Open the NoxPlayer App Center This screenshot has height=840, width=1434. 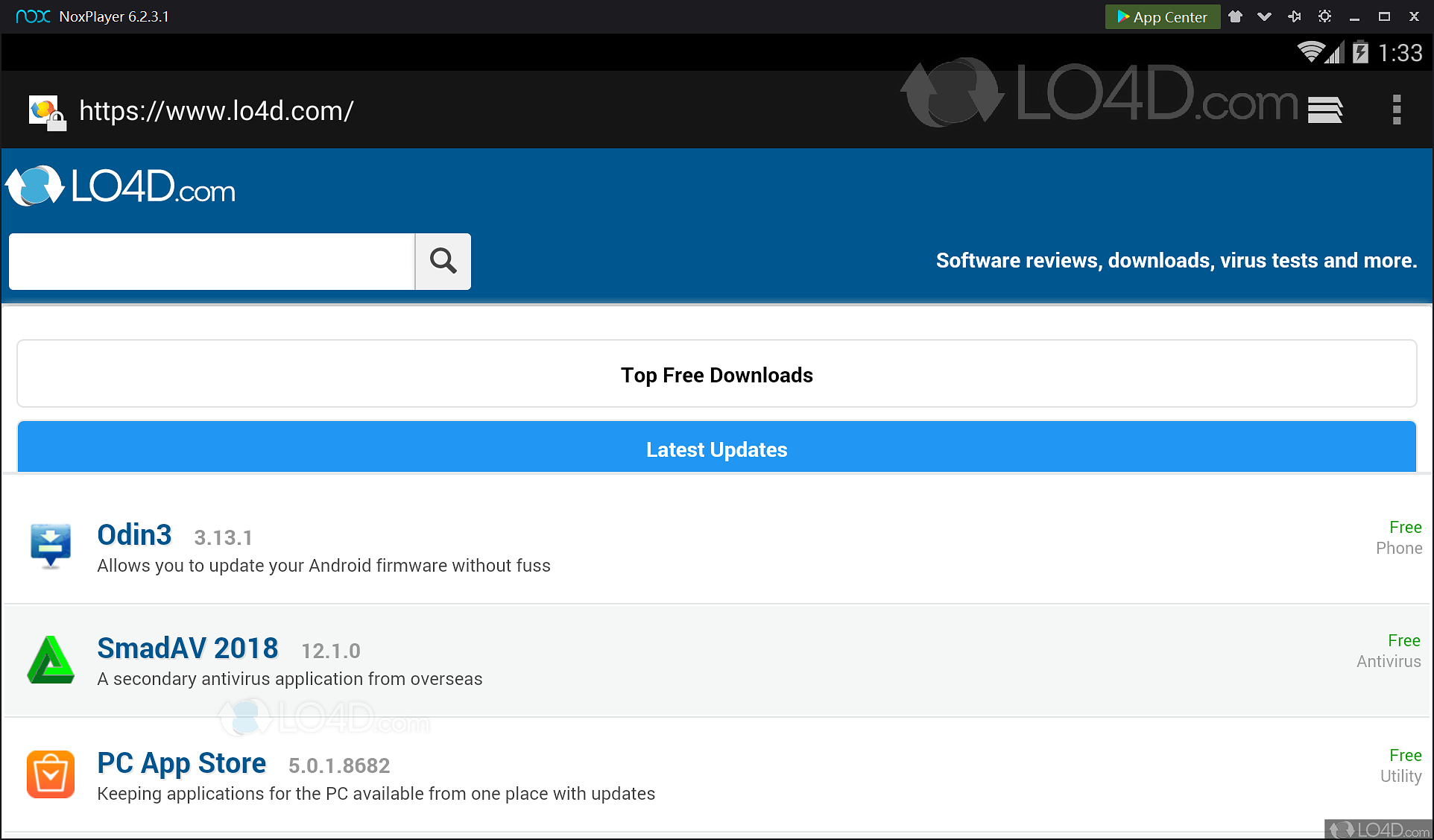(x=1162, y=16)
